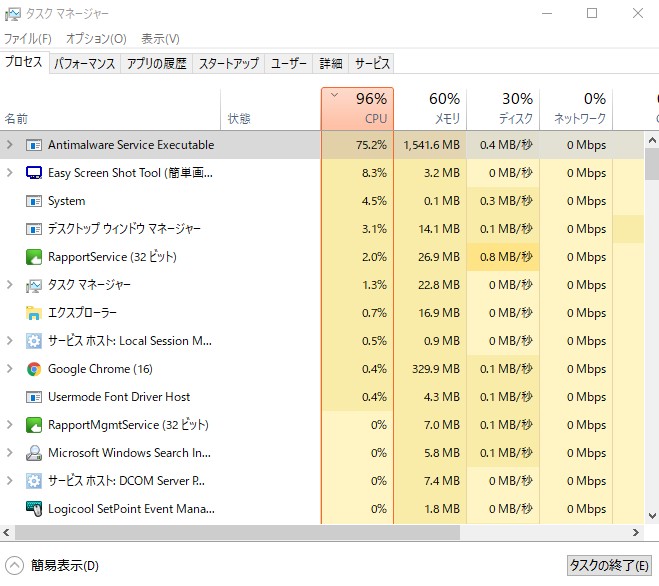Expand Microsoft Windows Search In... row
Screen dimensions: 659x586
click(10, 453)
